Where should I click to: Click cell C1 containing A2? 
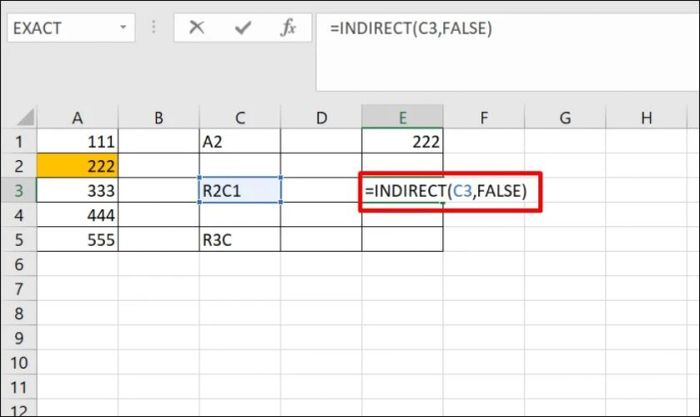[x=240, y=142]
